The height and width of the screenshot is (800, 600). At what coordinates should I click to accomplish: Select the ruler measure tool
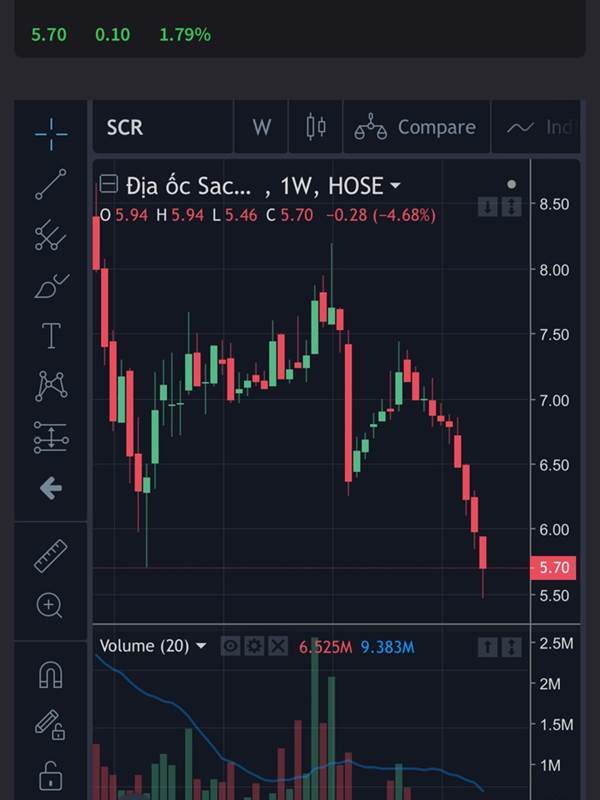click(x=51, y=556)
